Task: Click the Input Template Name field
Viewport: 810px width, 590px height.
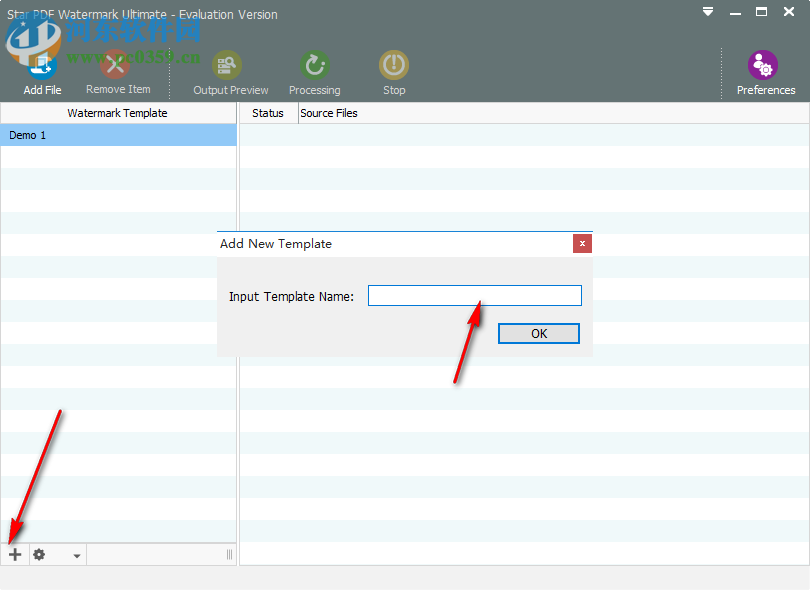Action: [x=475, y=296]
